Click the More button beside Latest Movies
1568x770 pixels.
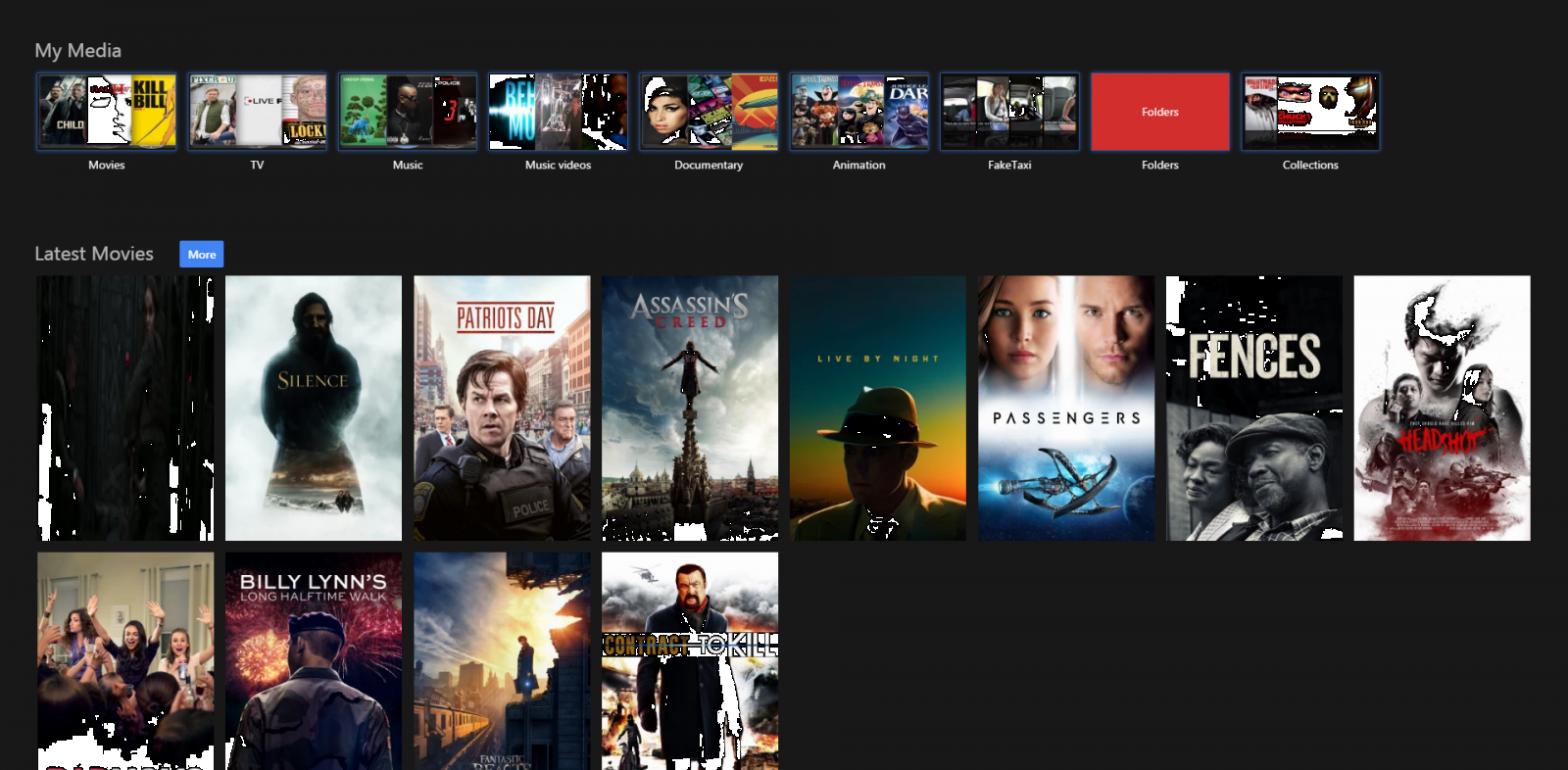pyautogui.click(x=202, y=255)
